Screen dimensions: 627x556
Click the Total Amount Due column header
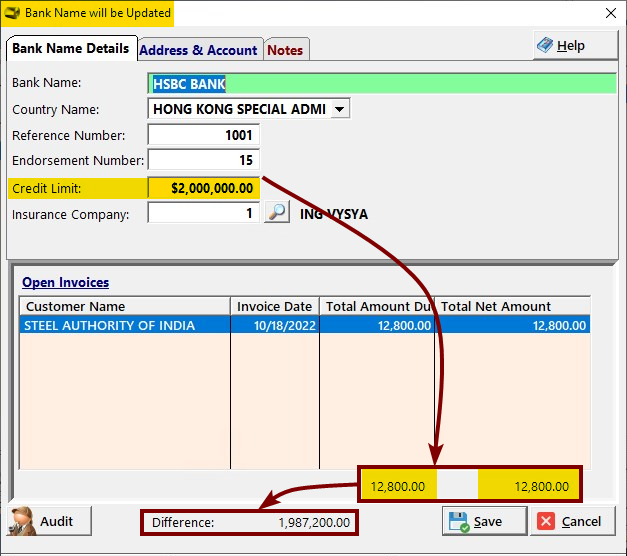click(377, 306)
